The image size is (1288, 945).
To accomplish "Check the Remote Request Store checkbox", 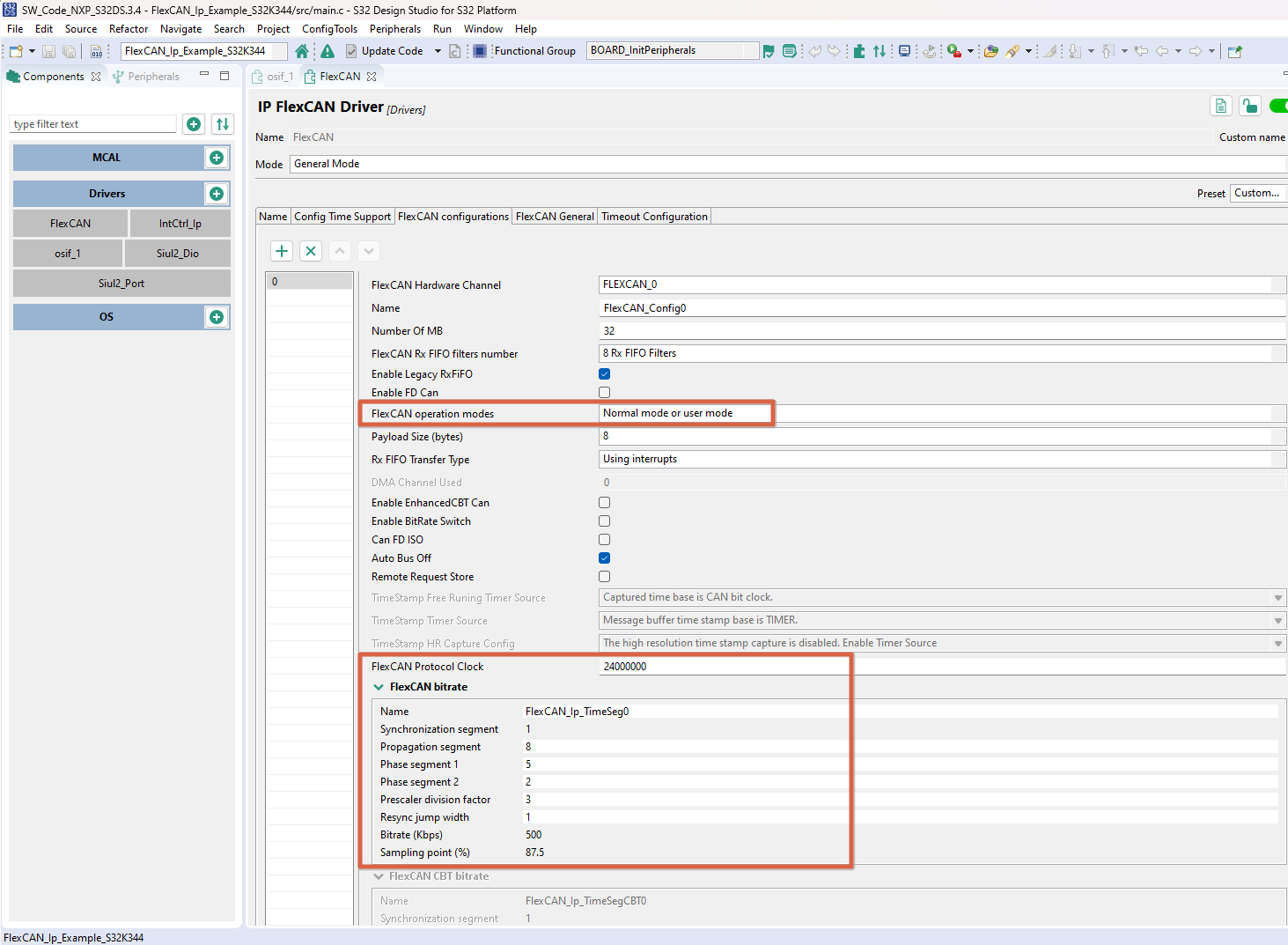I will click(x=604, y=576).
